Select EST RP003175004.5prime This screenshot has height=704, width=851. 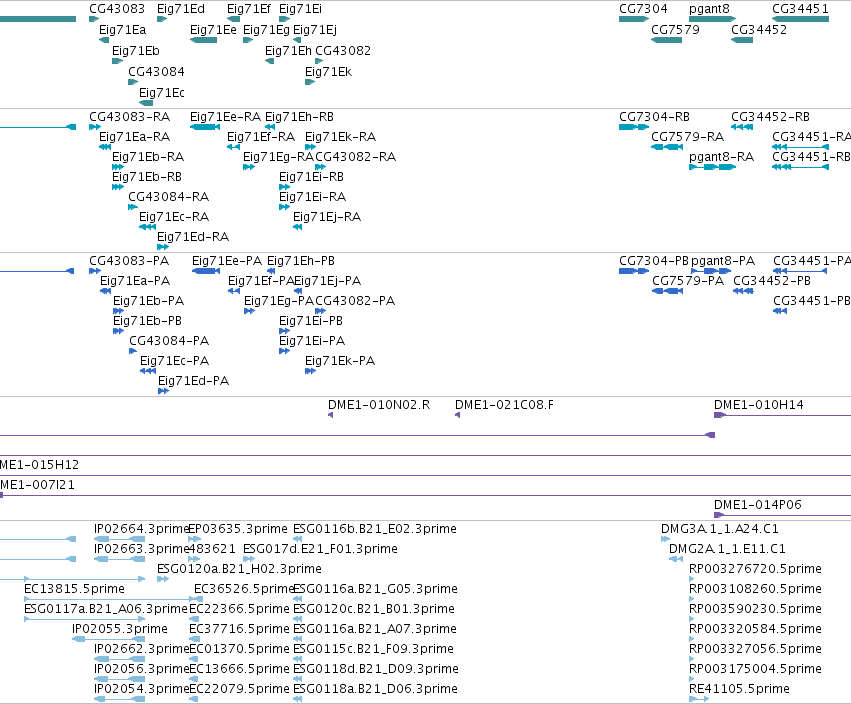click(755, 669)
